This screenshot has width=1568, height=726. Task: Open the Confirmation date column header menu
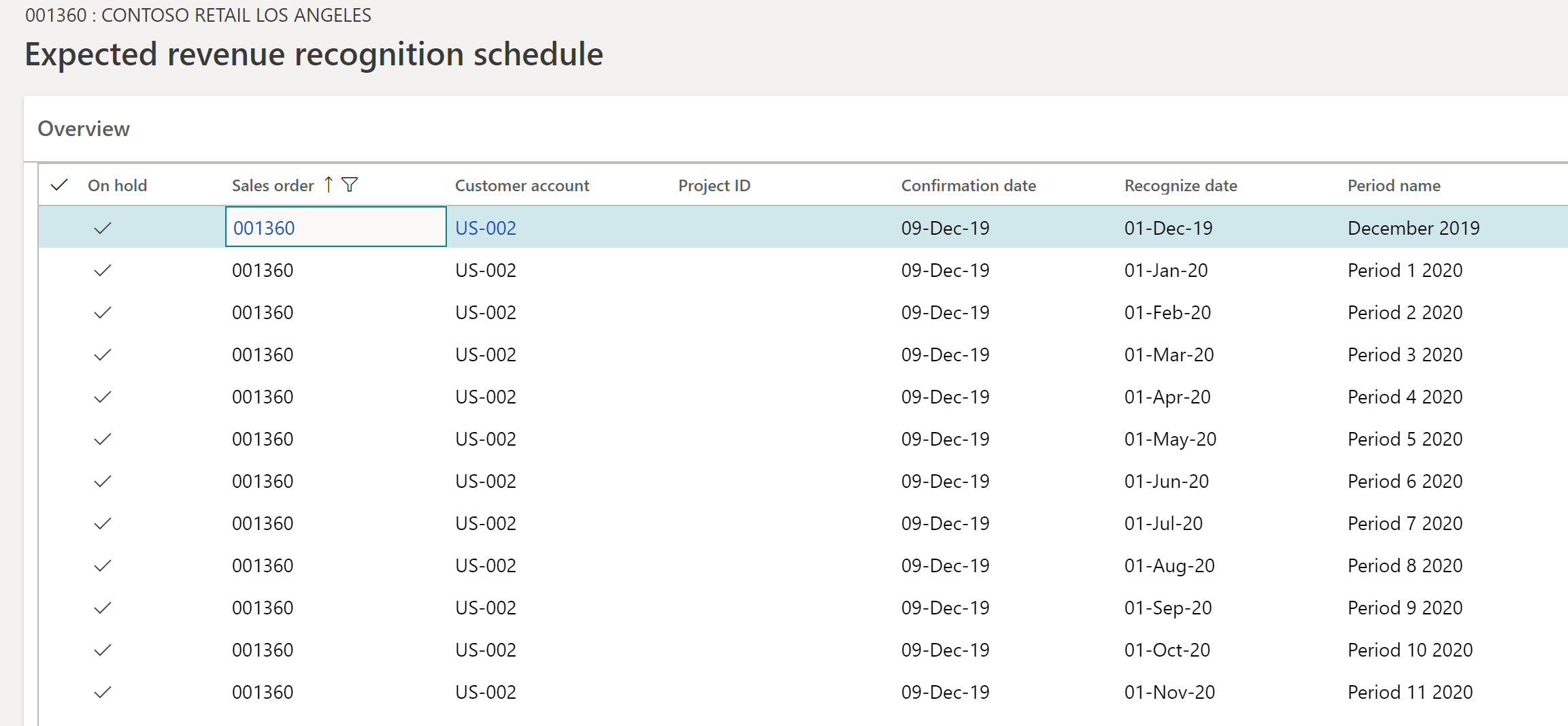pos(969,185)
